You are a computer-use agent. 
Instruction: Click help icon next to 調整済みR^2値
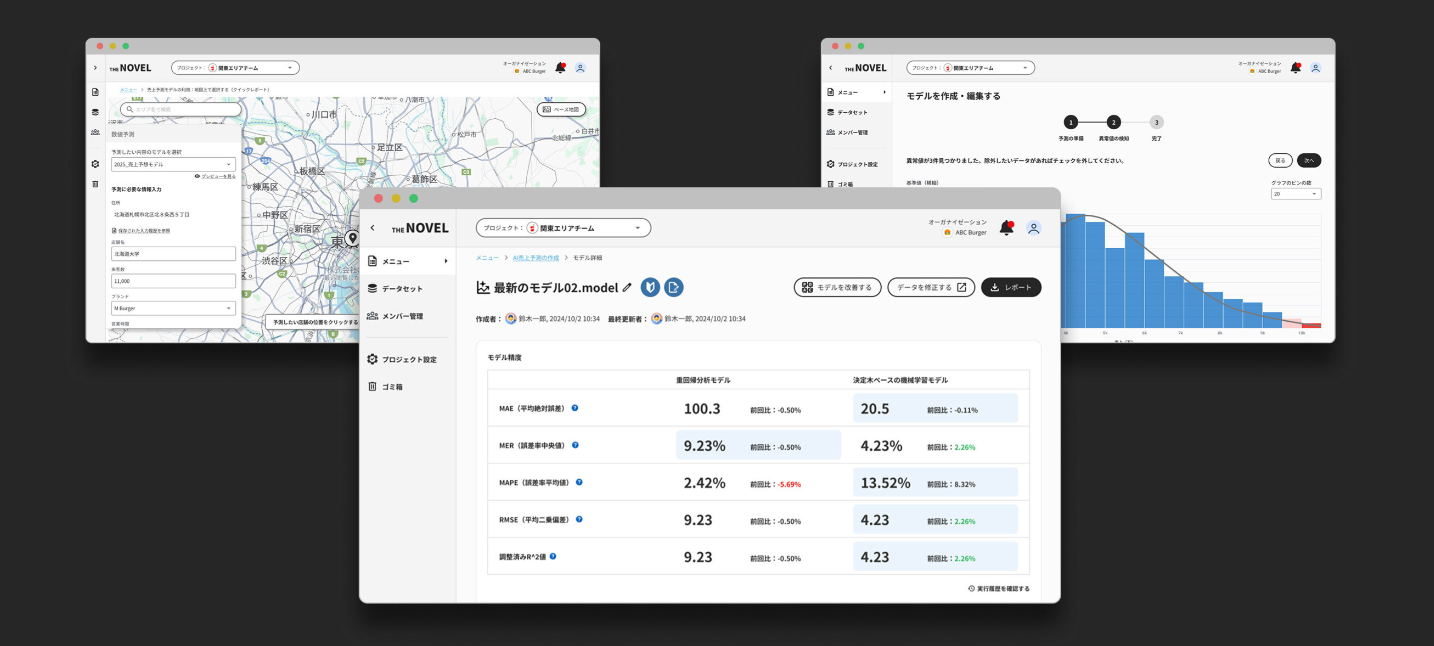(553, 556)
